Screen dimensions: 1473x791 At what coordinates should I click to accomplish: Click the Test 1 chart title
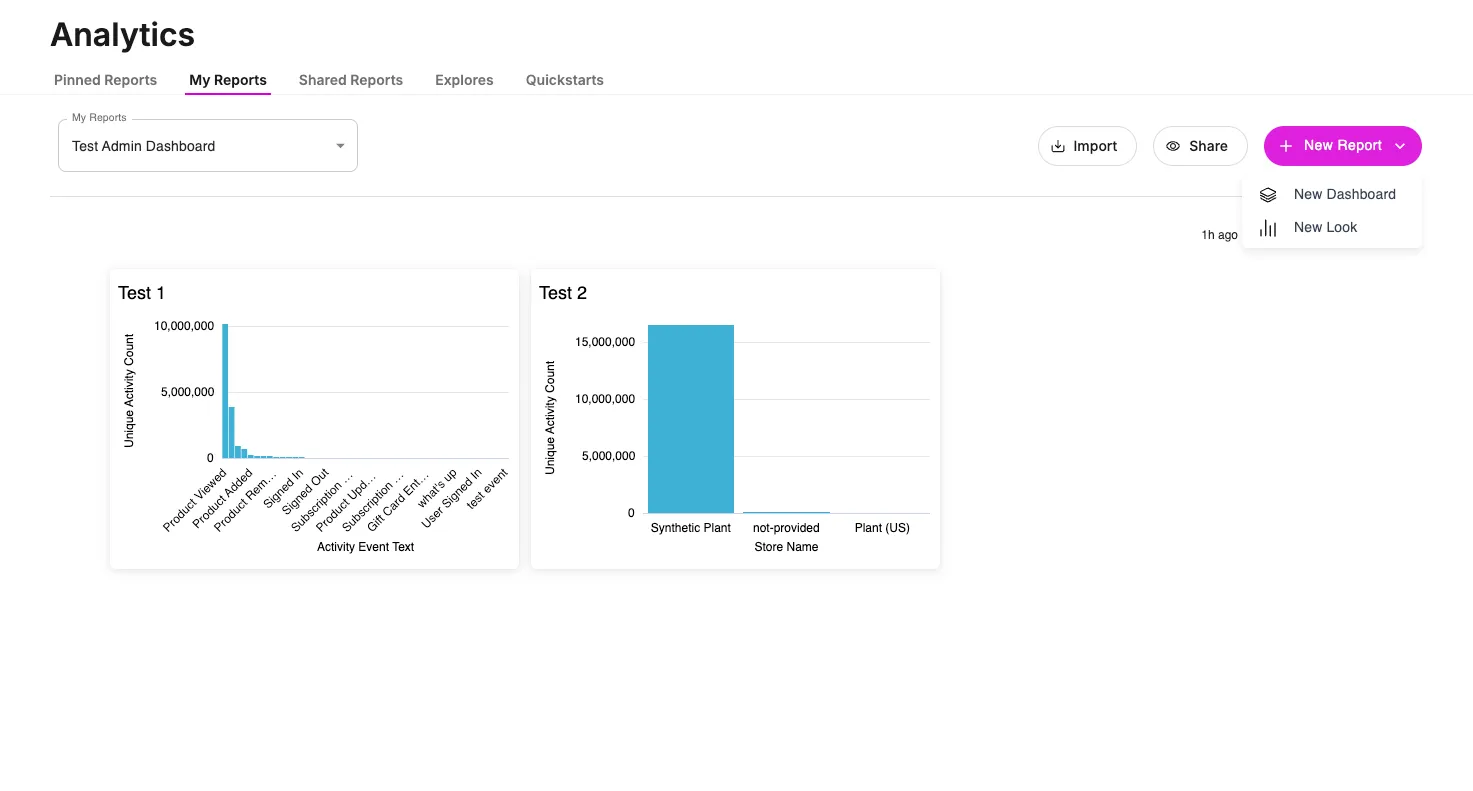(x=141, y=293)
